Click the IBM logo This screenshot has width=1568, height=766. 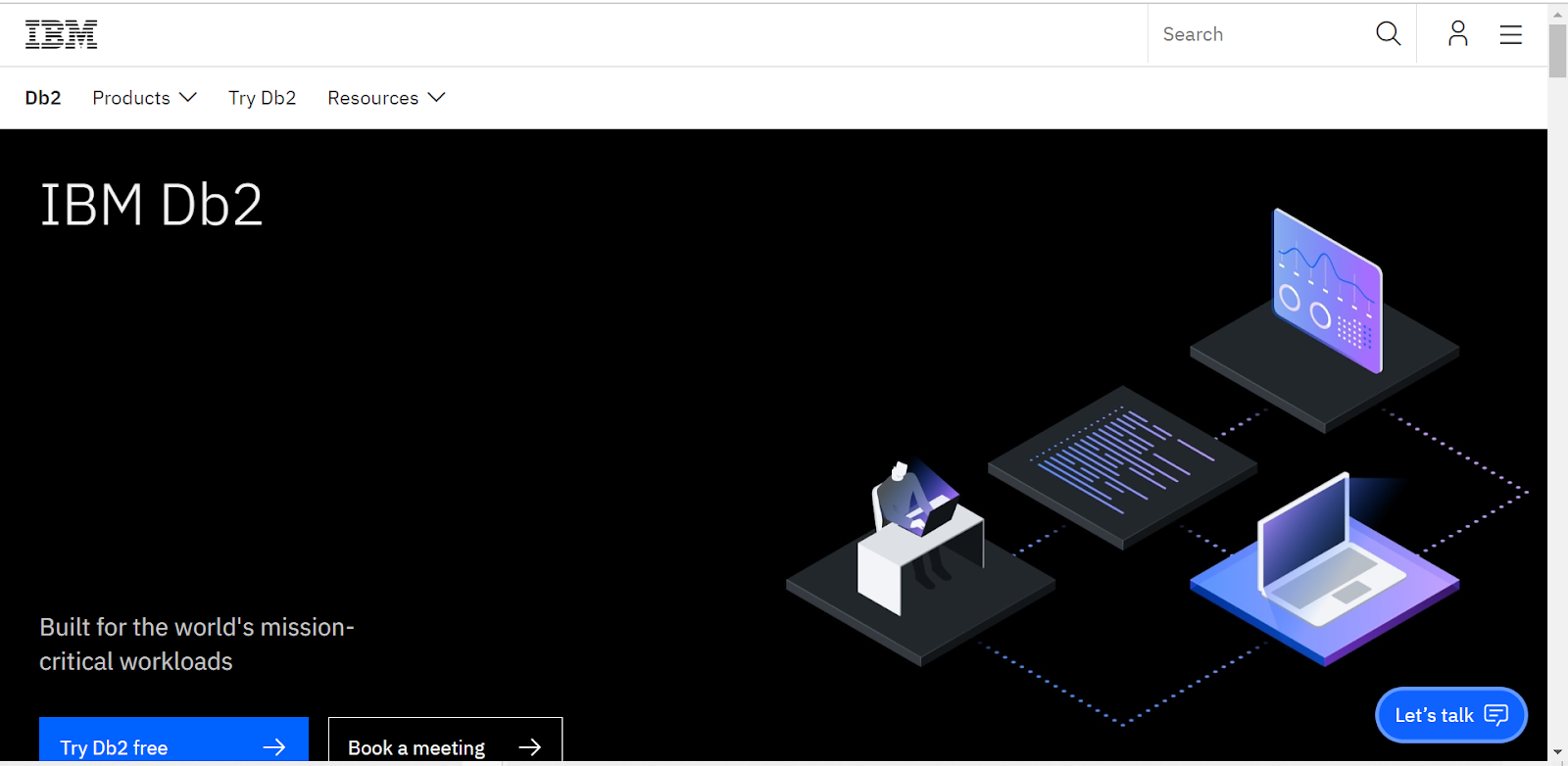tap(61, 34)
